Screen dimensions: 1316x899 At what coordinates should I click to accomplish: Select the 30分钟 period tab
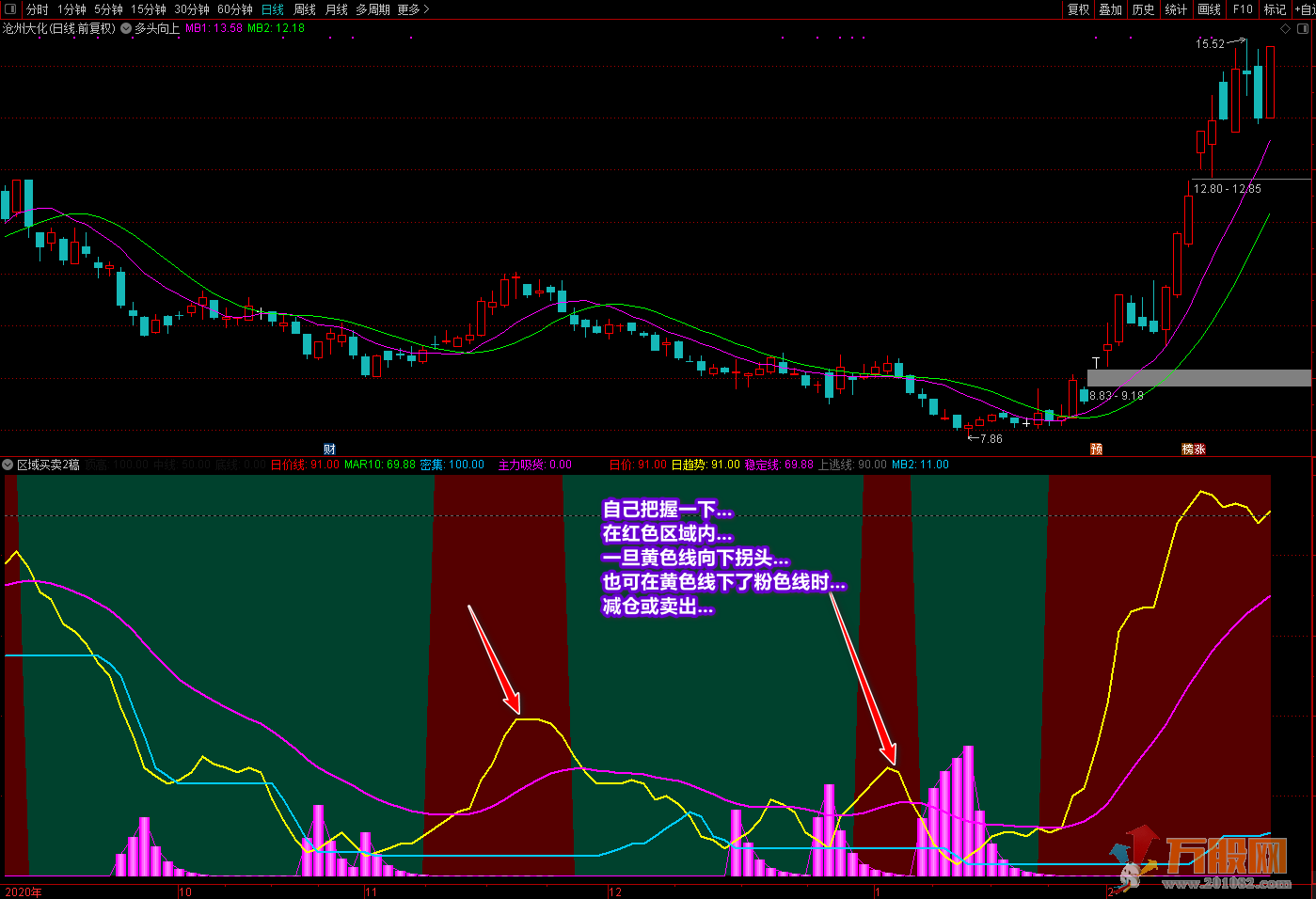point(192,9)
